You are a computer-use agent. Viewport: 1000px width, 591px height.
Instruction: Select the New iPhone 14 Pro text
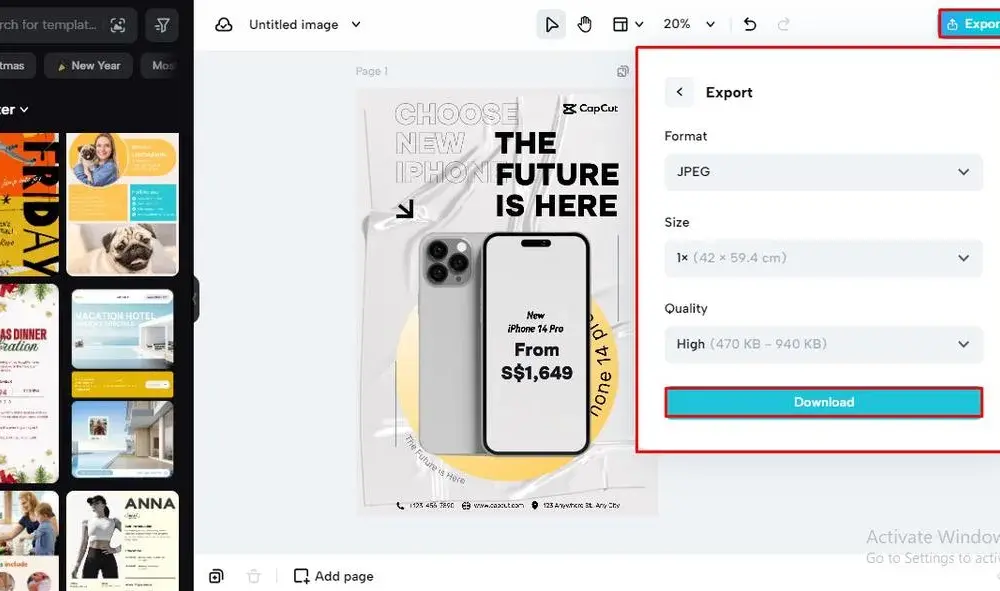(x=536, y=322)
